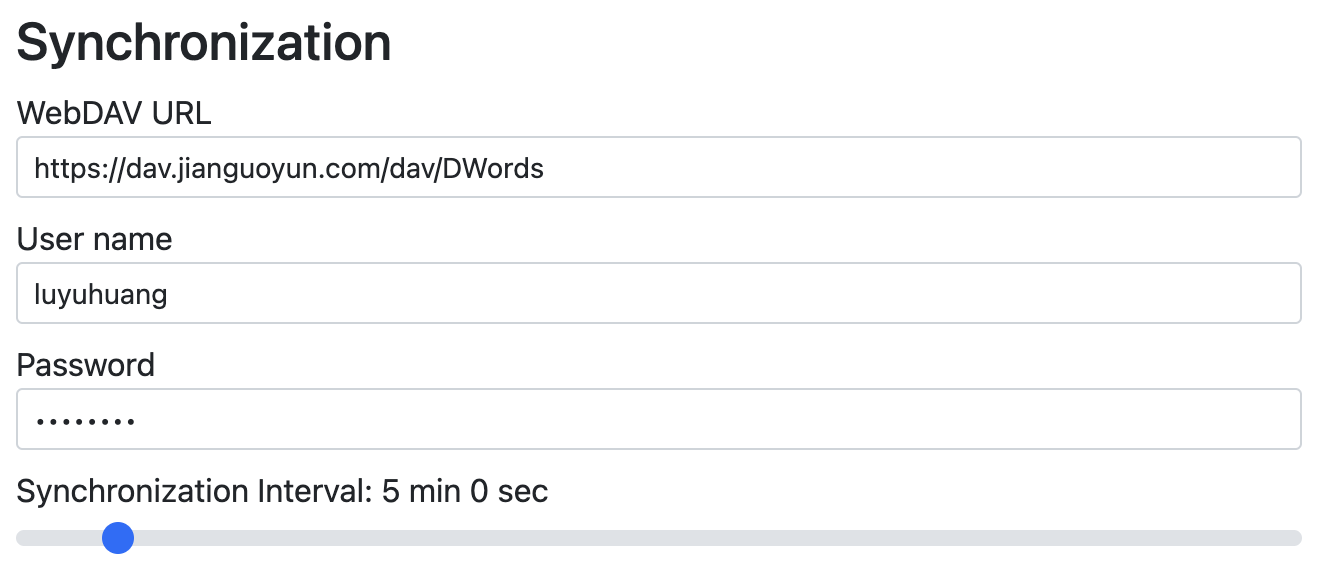
Task: Click the middle of the interval slider track
Action: (658, 538)
